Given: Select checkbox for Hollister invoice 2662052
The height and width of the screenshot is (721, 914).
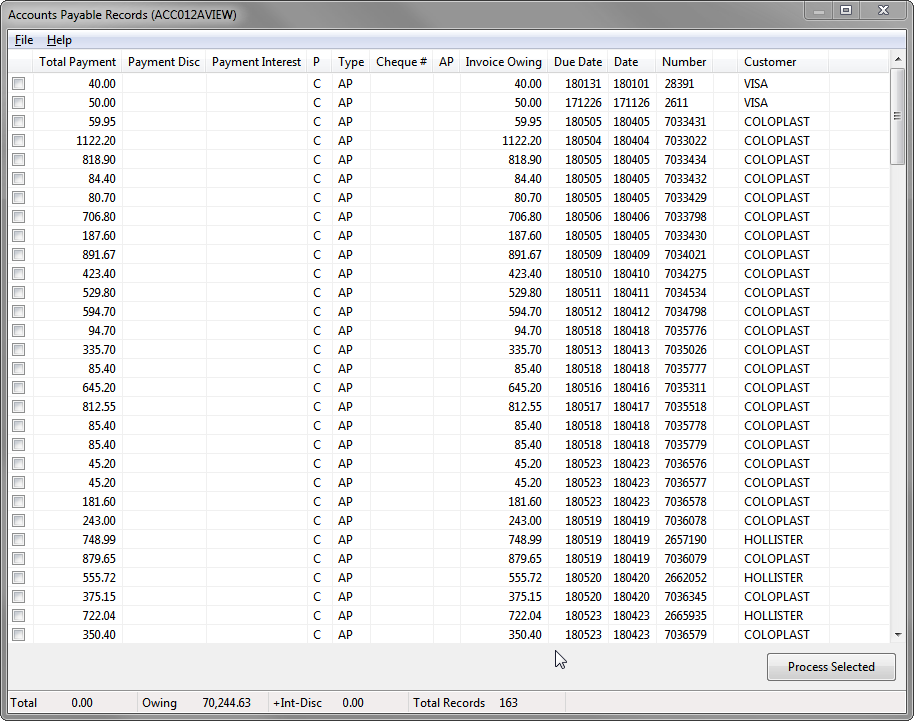Looking at the screenshot, I should click(x=19, y=578).
